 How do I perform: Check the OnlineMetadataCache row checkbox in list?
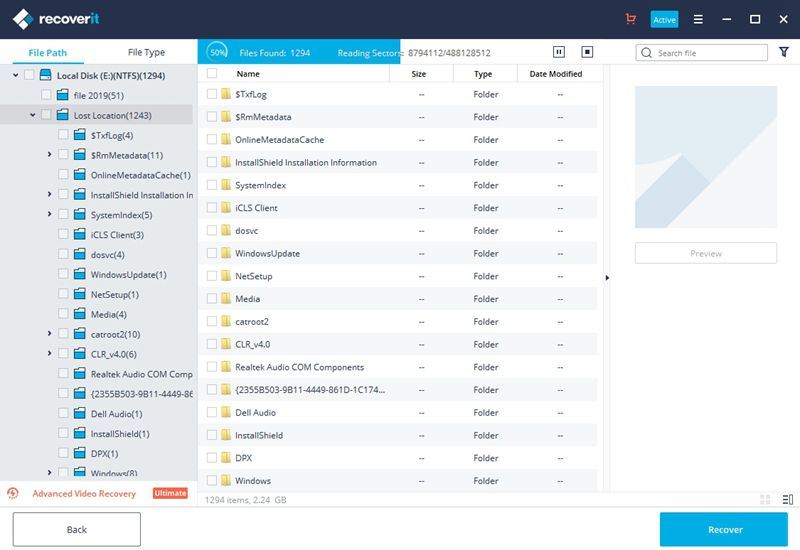tap(212, 139)
